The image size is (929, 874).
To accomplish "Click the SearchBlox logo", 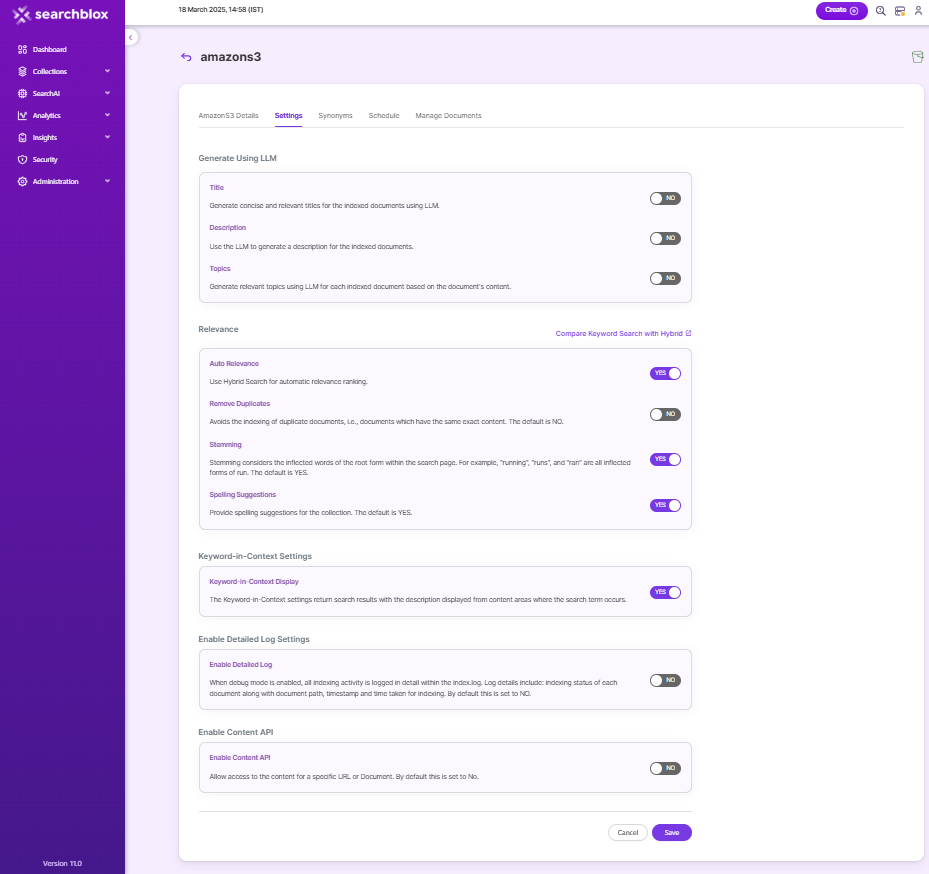I will click(60, 14).
